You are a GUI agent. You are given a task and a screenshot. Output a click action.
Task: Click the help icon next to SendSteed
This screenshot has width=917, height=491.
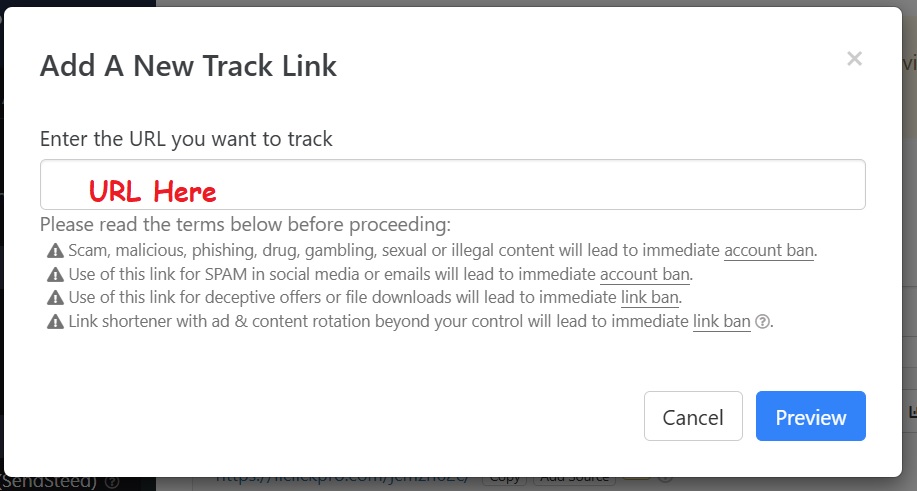[112, 482]
